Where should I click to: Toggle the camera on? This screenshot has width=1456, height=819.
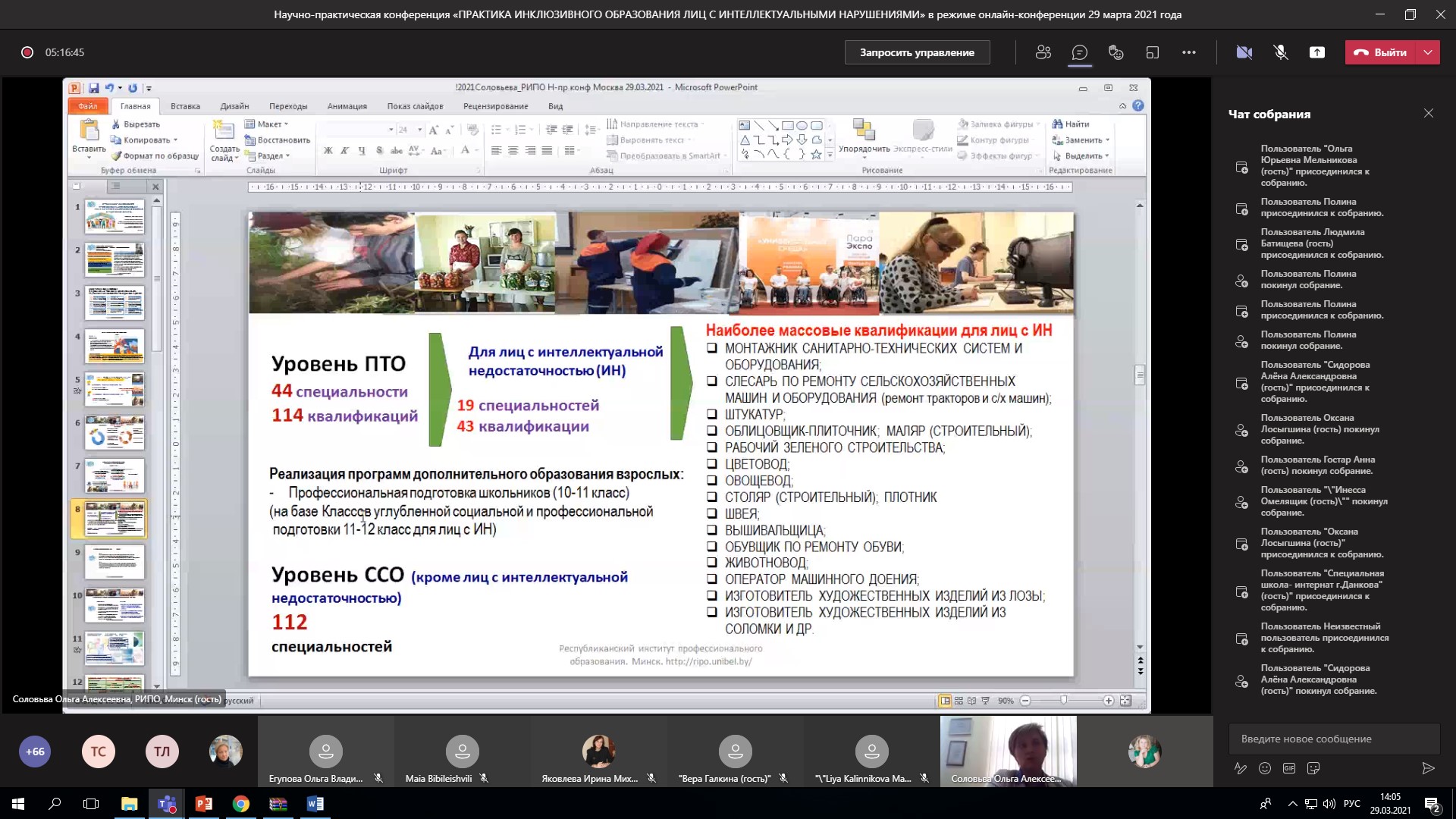click(1244, 52)
